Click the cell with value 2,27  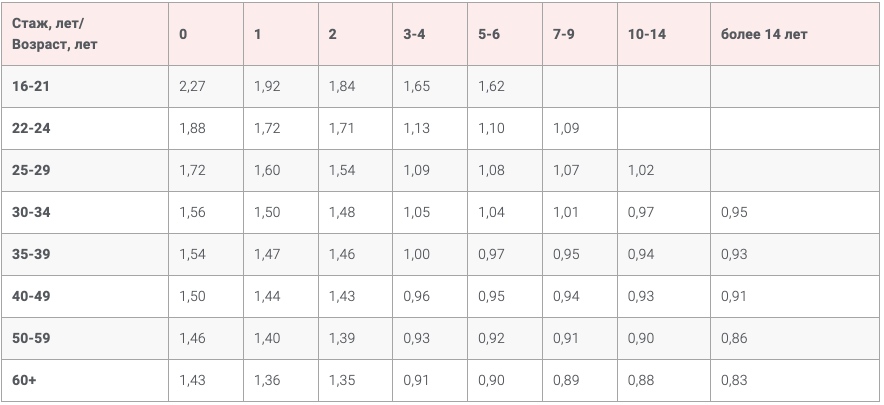[192, 87]
